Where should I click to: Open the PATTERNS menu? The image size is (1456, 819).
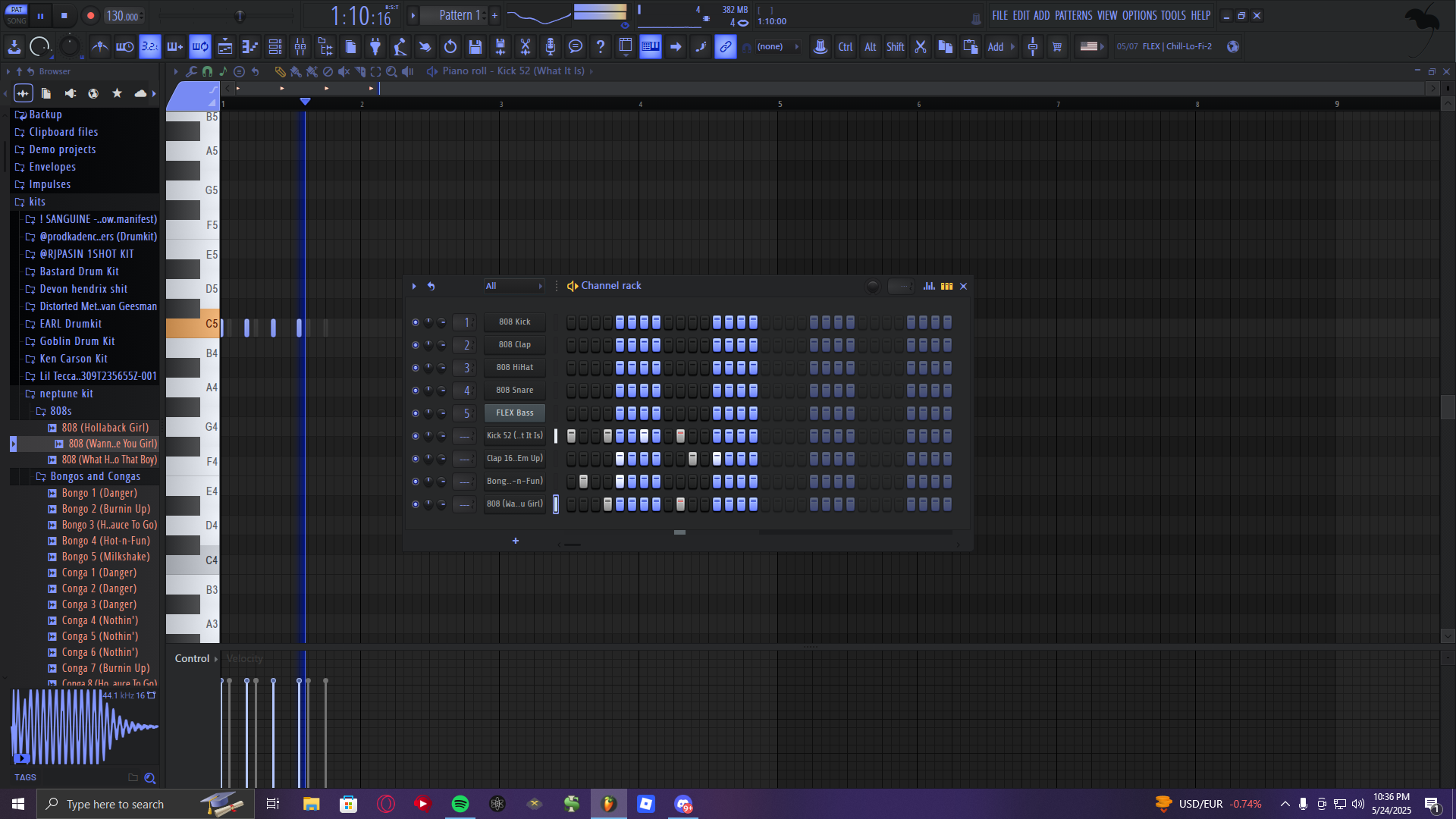(x=1073, y=15)
